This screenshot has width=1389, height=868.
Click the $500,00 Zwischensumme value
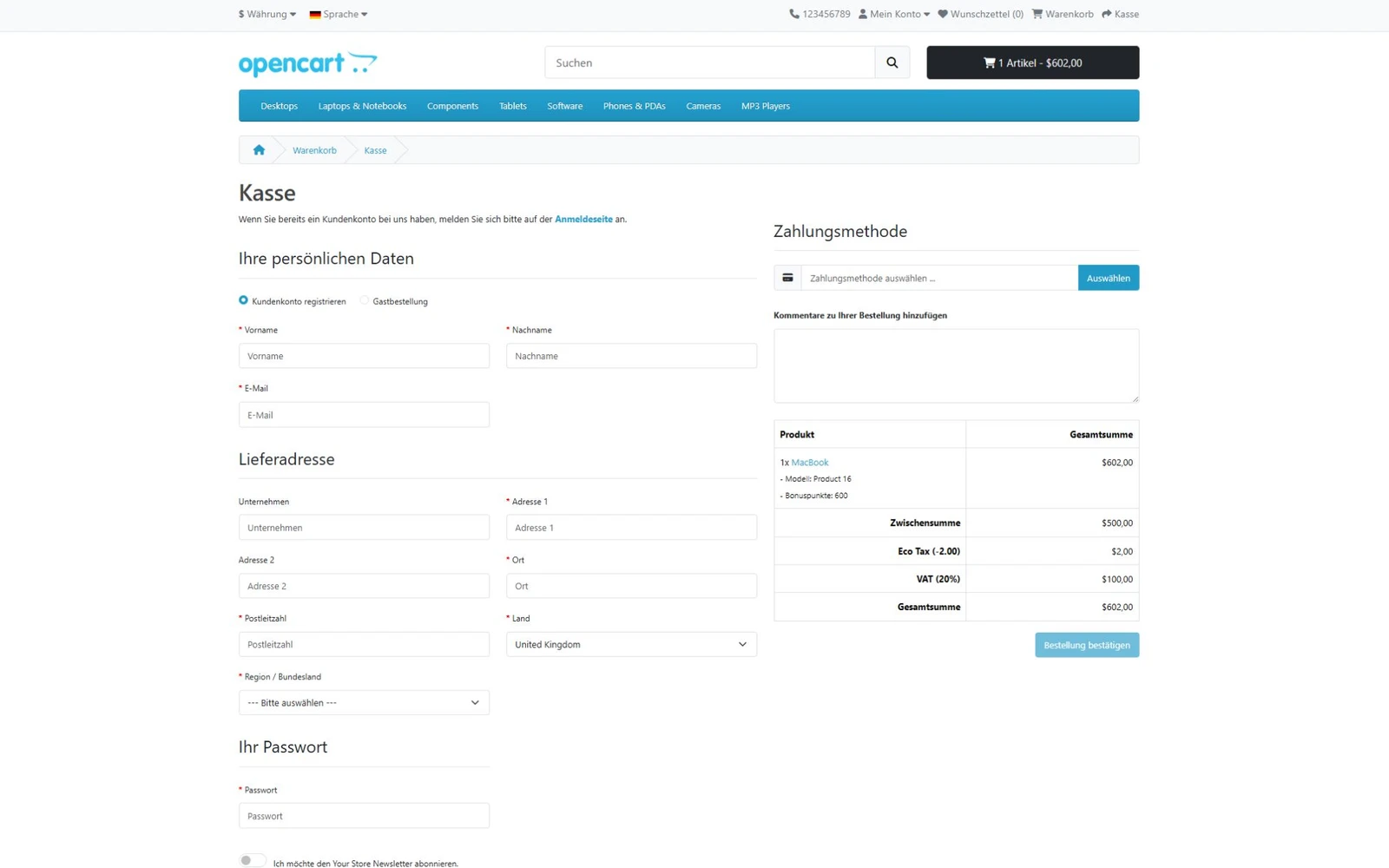tap(1117, 523)
